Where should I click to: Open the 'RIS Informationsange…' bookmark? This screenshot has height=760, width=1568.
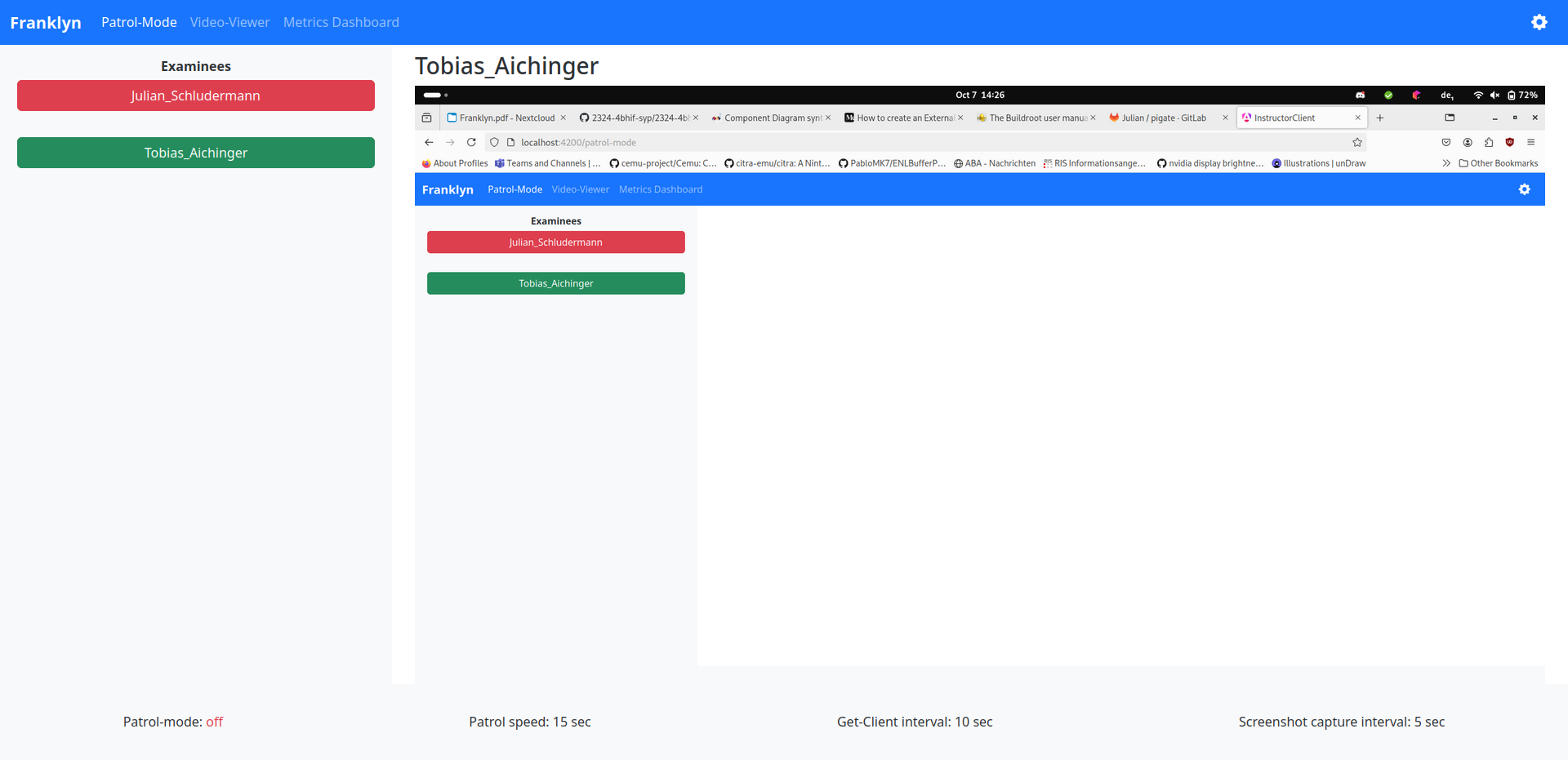click(x=1094, y=163)
